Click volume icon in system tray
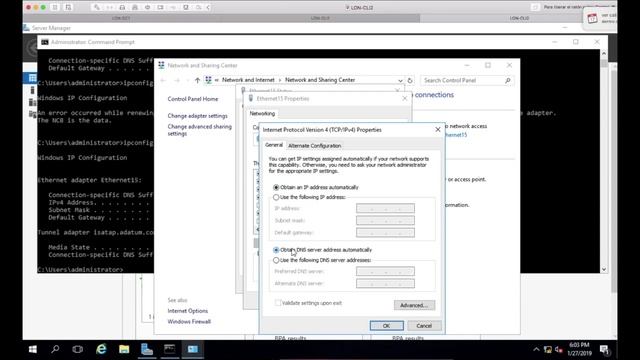Screen dimensions: 640x360 559,350
